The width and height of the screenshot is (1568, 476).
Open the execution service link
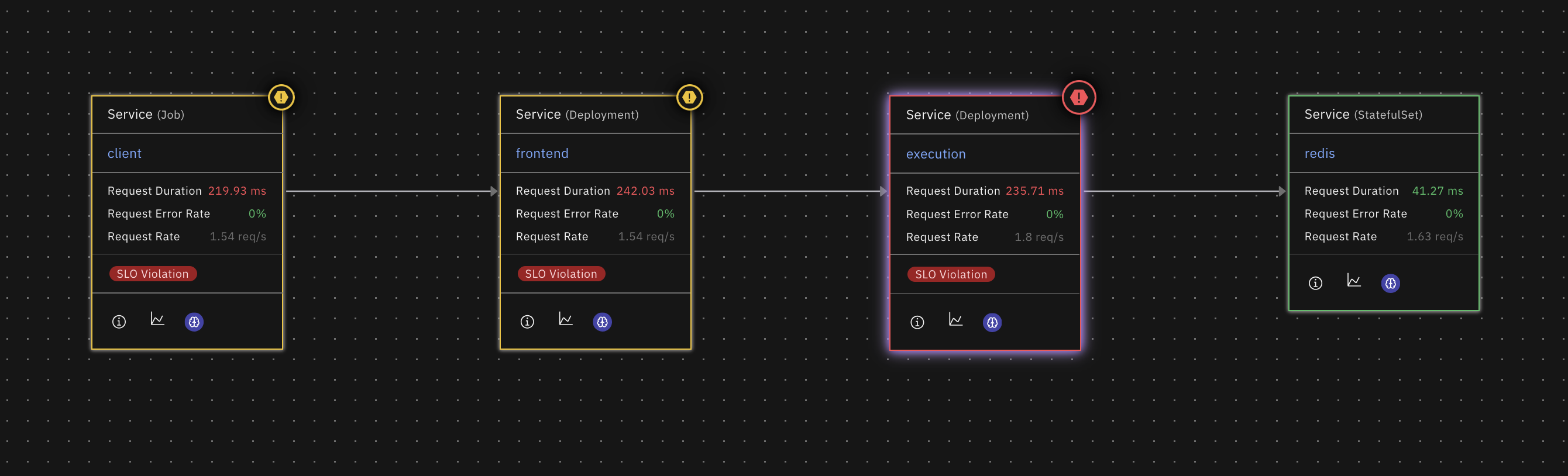(x=936, y=154)
